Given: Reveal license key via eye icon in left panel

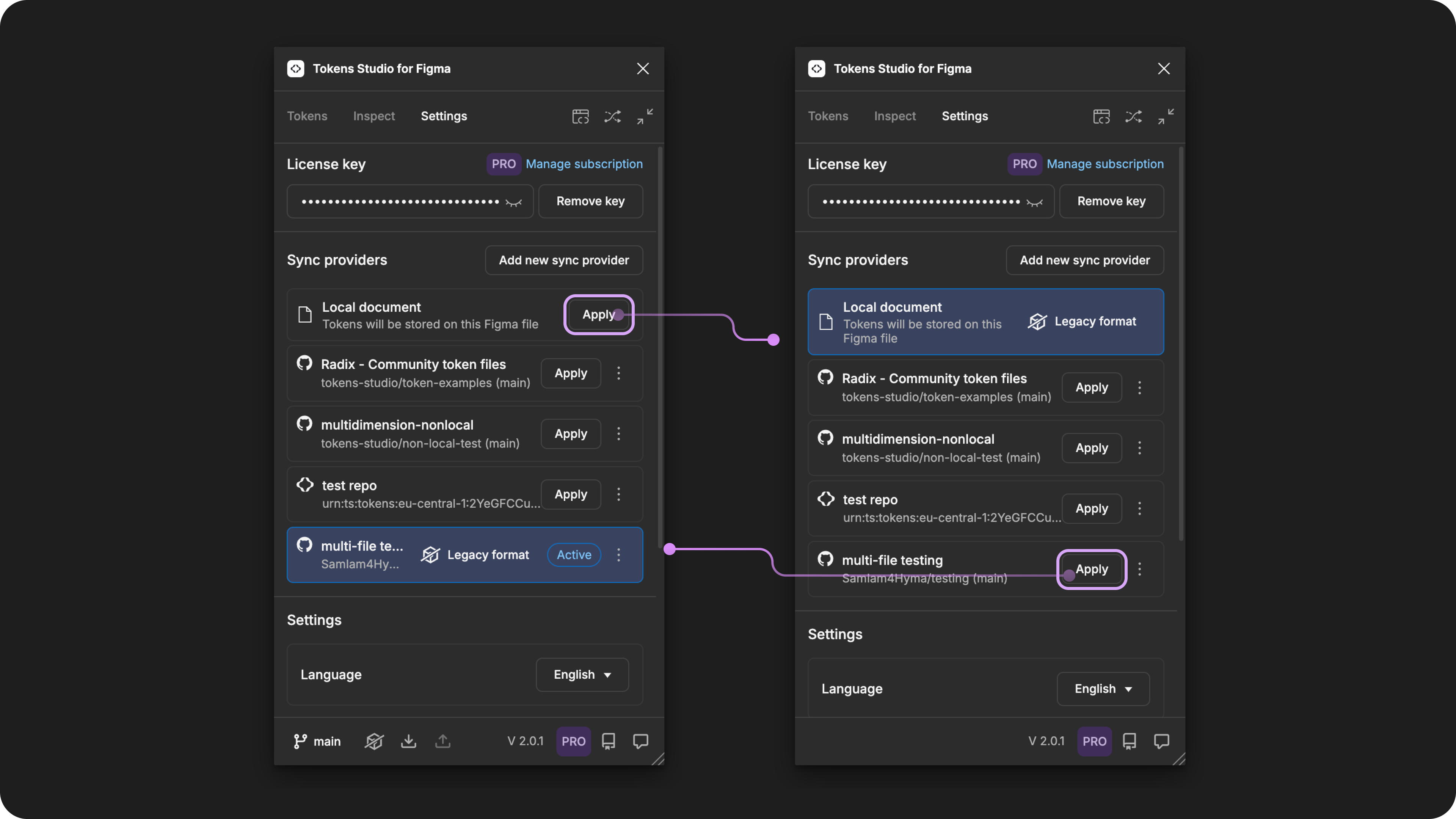Looking at the screenshot, I should 513,202.
